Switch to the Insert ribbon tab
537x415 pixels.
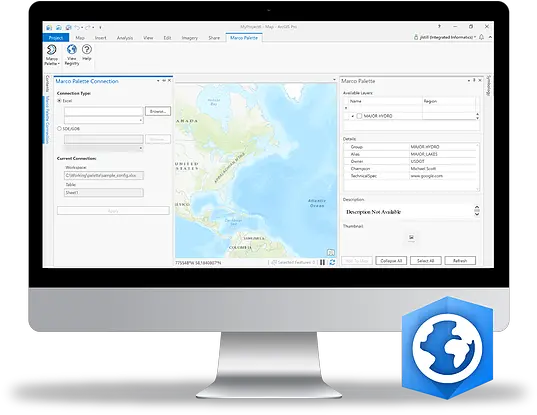coord(100,38)
